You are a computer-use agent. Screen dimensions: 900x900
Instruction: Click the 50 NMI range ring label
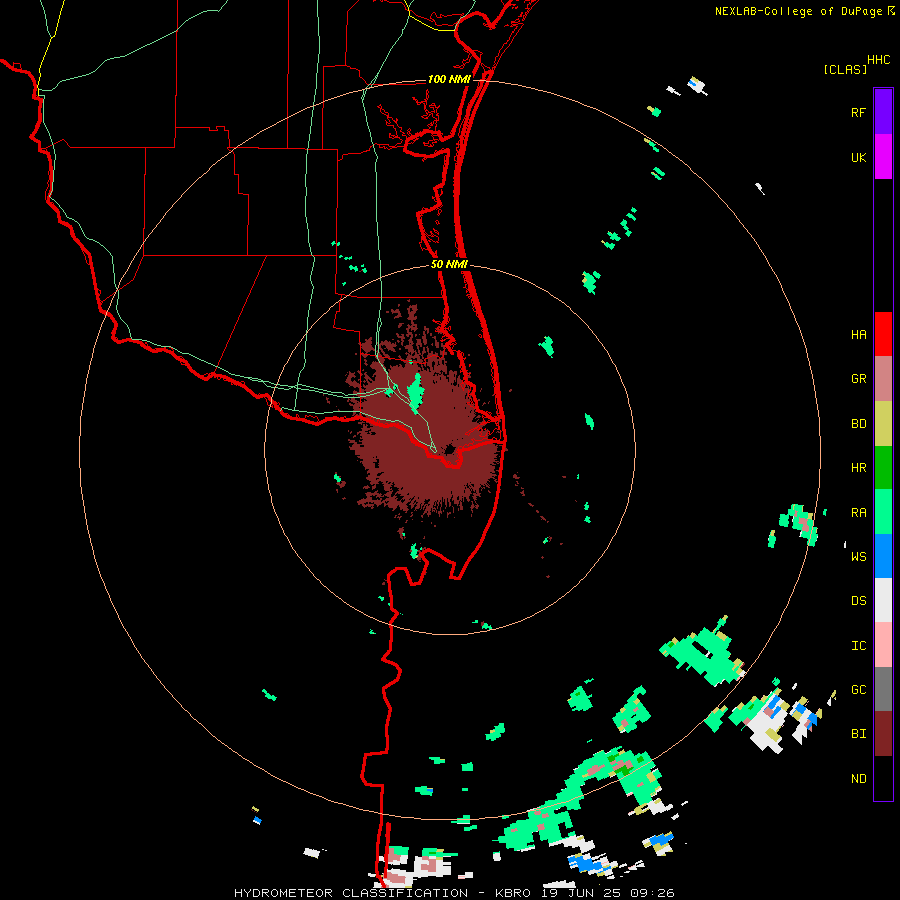449,264
